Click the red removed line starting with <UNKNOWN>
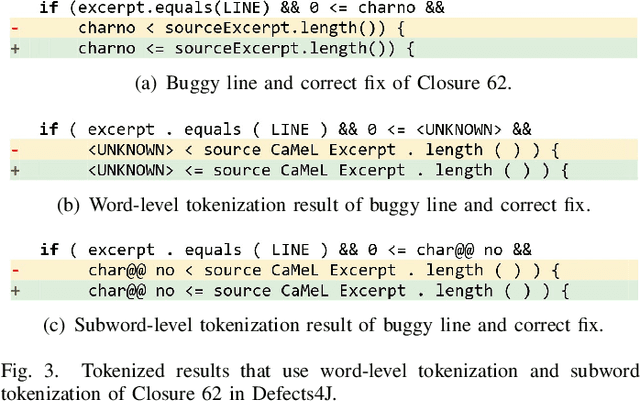The image size is (640, 402). [x=320, y=150]
